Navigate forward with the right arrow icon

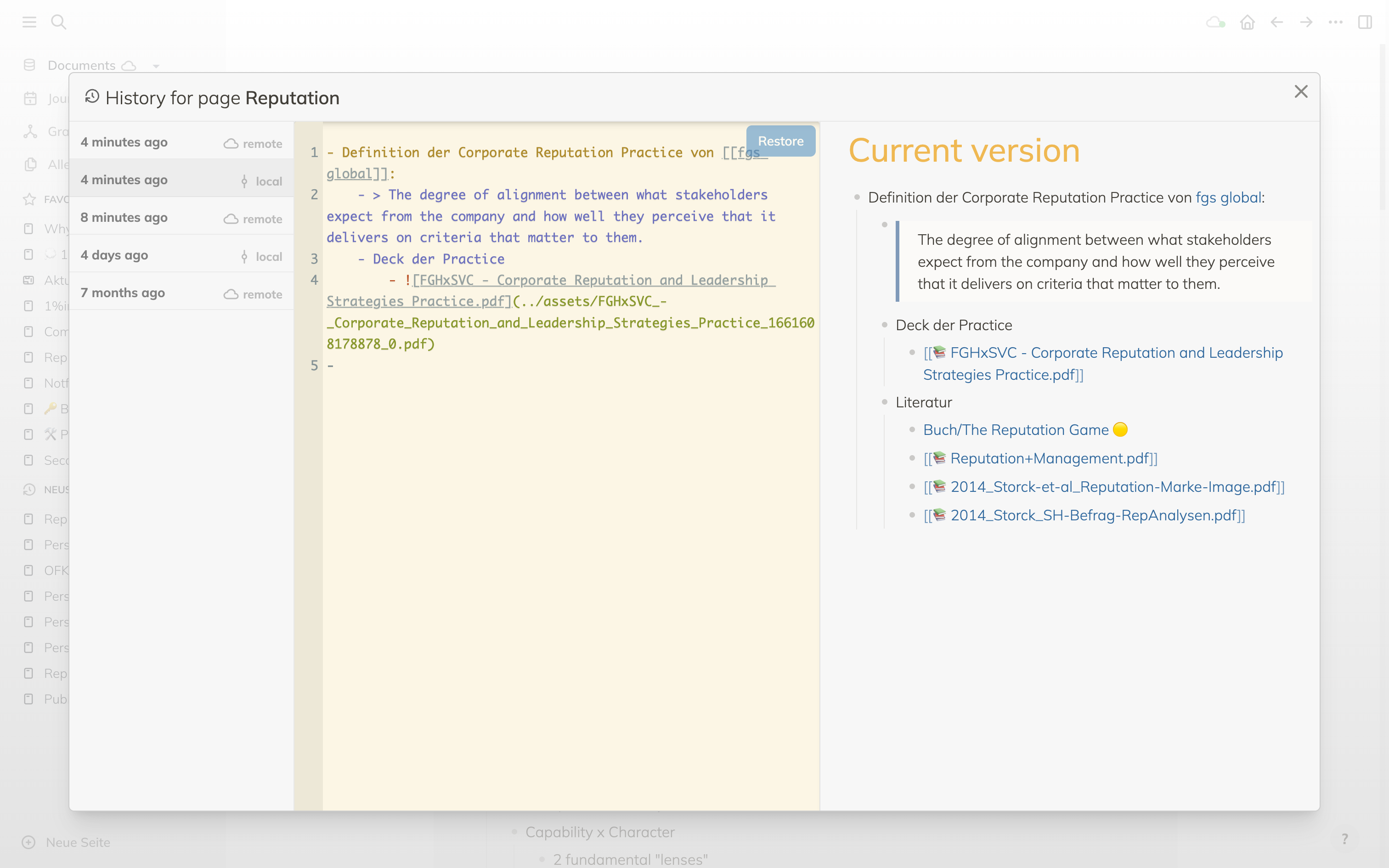click(1306, 23)
